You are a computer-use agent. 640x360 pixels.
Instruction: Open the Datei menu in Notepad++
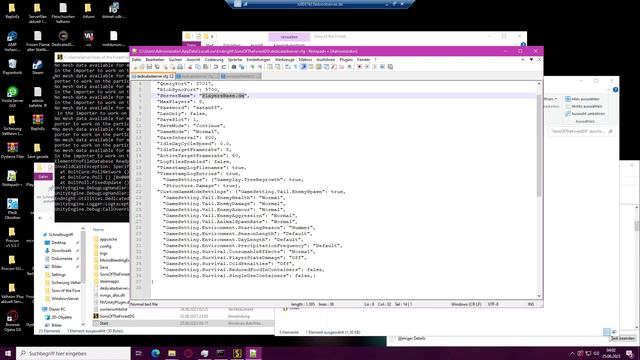[x=136, y=60]
